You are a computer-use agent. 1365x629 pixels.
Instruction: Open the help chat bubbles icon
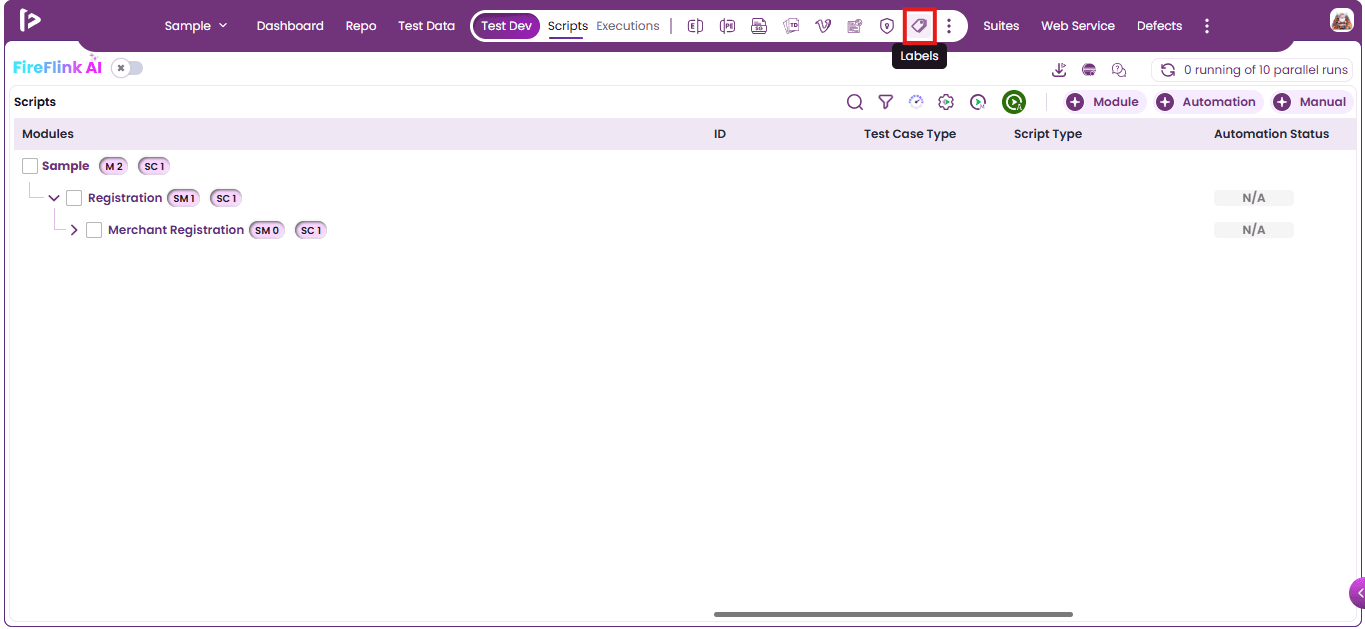click(x=1119, y=70)
